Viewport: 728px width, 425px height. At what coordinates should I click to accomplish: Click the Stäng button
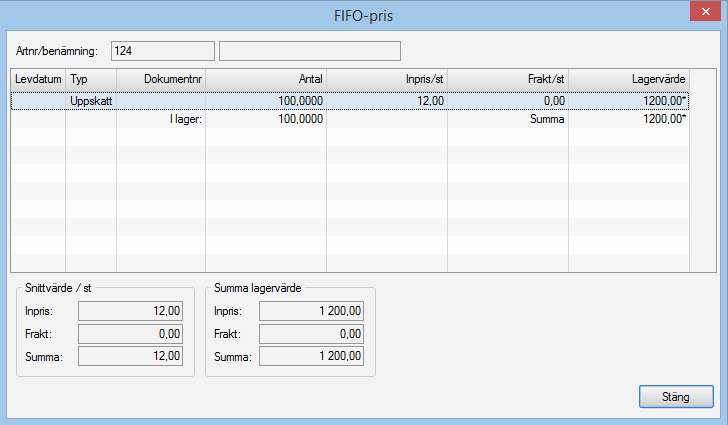click(676, 396)
